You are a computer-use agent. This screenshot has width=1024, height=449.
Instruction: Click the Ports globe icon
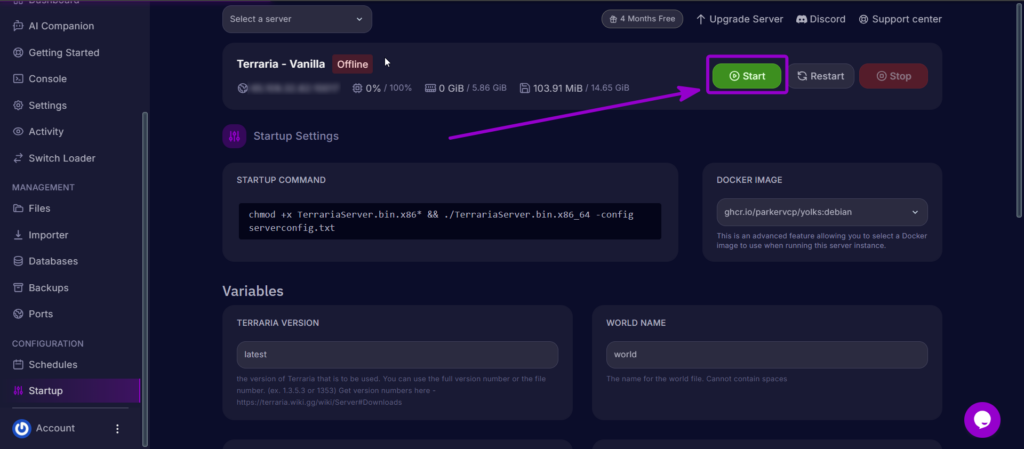click(x=18, y=314)
